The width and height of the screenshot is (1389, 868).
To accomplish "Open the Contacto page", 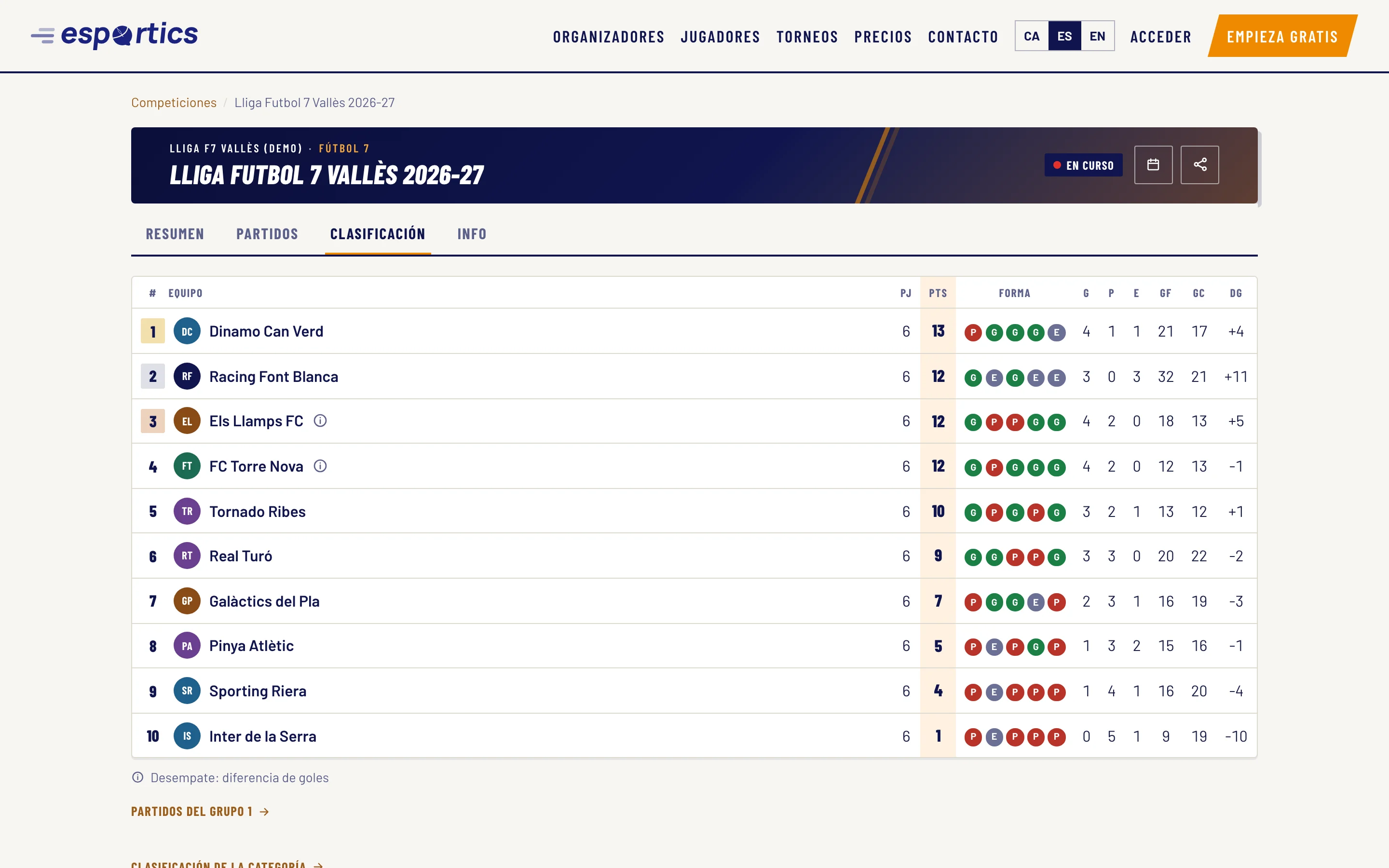I will point(963,37).
